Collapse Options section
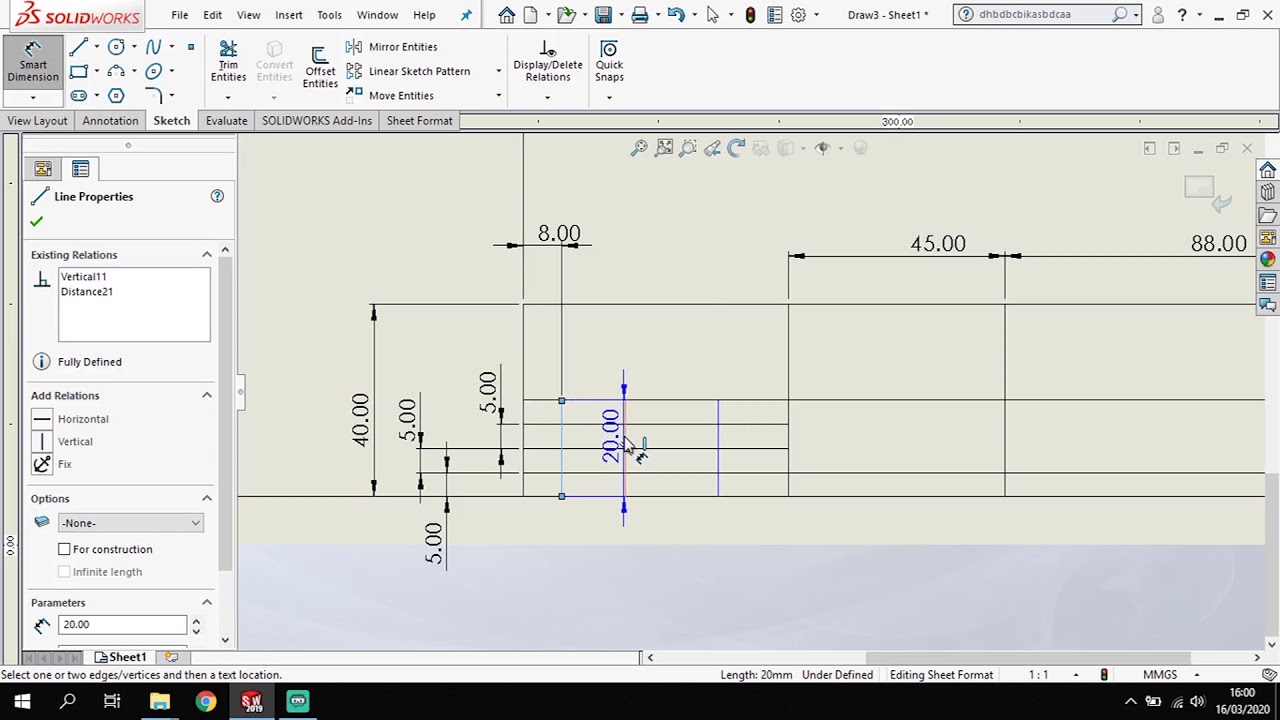1280x720 pixels. 207,498
